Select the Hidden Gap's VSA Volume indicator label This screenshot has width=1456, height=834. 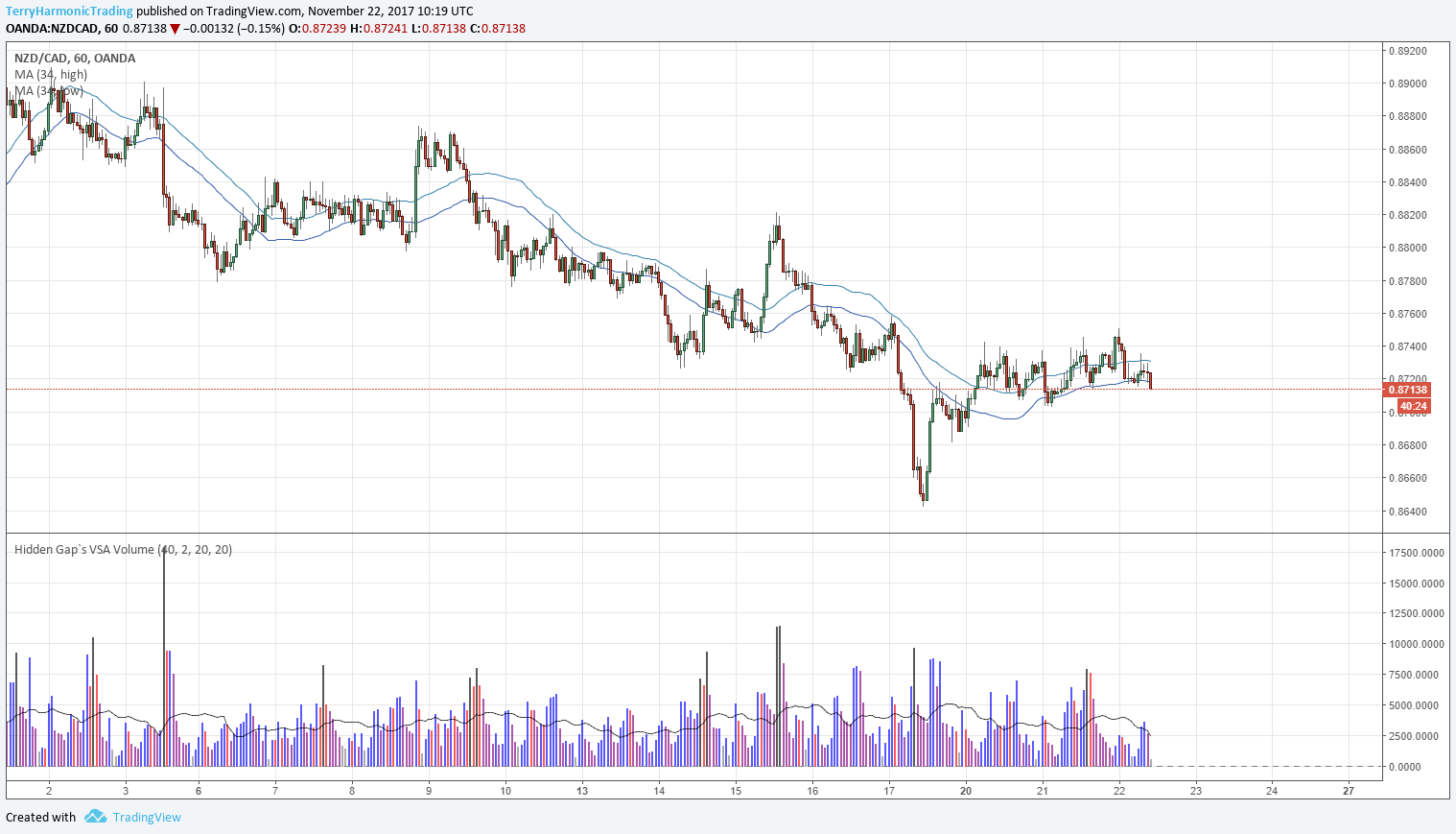(123, 550)
